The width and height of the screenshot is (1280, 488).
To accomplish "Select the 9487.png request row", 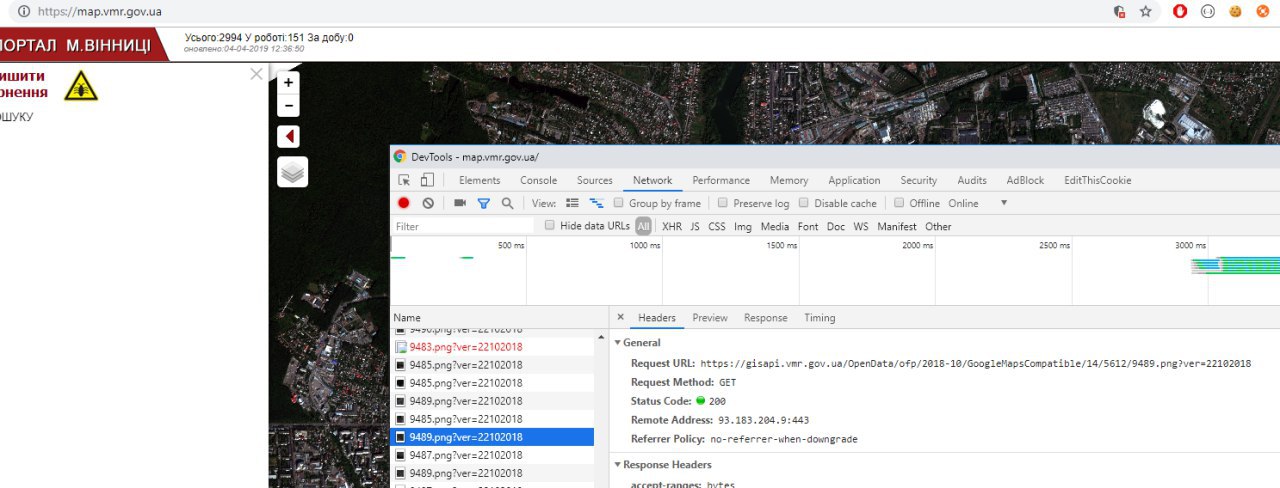I will point(492,455).
